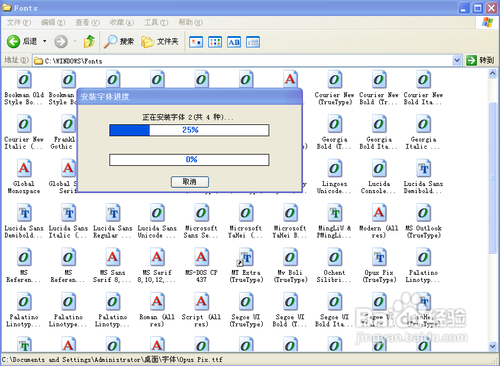This screenshot has height=366, width=500.
Task: Open the Forward button history dropdown
Action: (75, 42)
